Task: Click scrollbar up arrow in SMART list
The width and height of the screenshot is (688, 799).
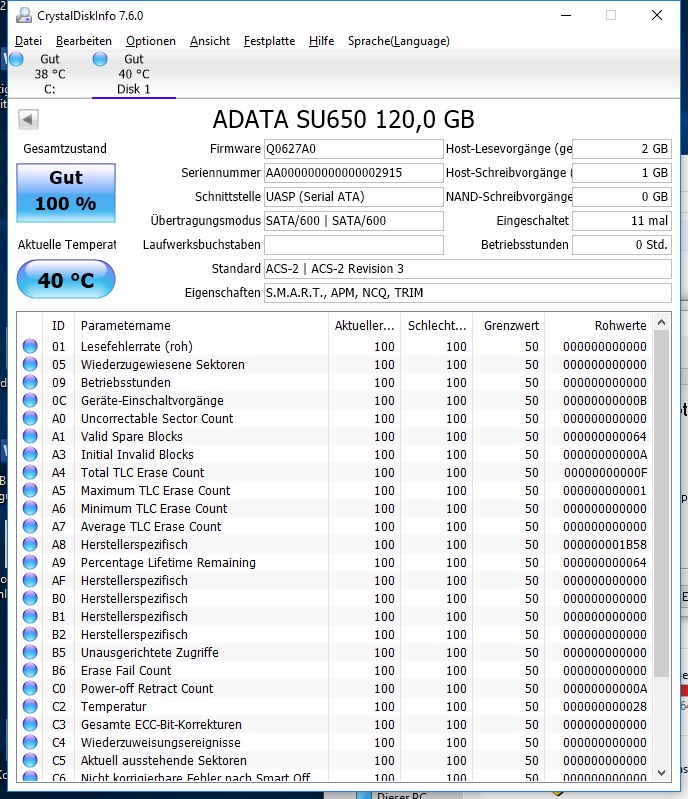Action: 661,322
